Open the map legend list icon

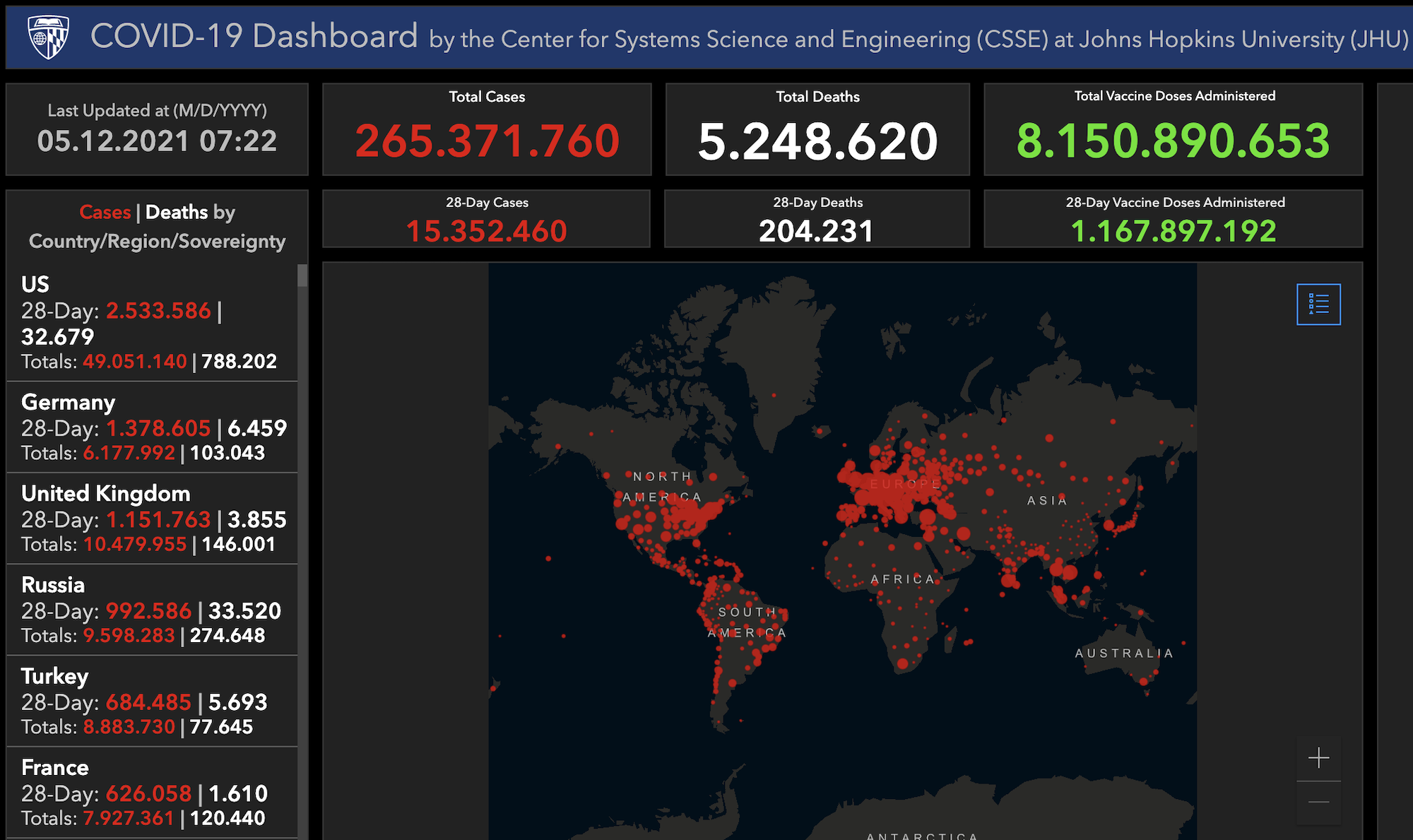(x=1318, y=304)
